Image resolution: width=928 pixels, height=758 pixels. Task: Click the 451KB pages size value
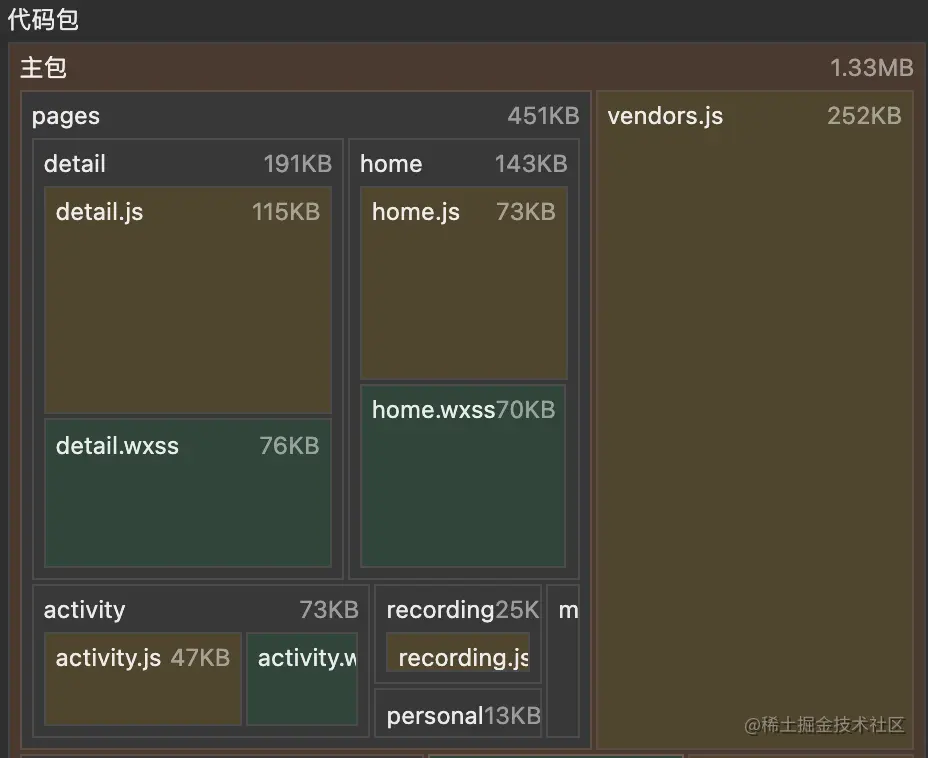[x=543, y=115]
